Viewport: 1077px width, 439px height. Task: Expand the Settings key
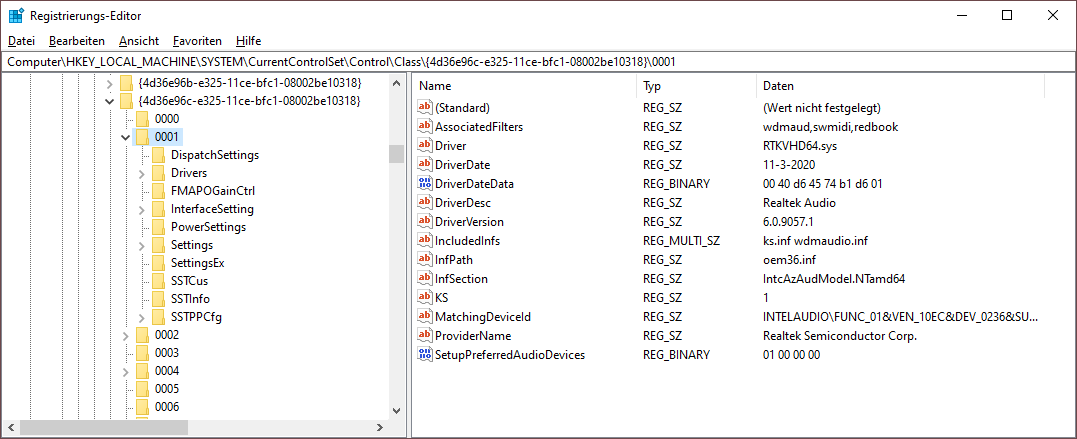coord(142,245)
